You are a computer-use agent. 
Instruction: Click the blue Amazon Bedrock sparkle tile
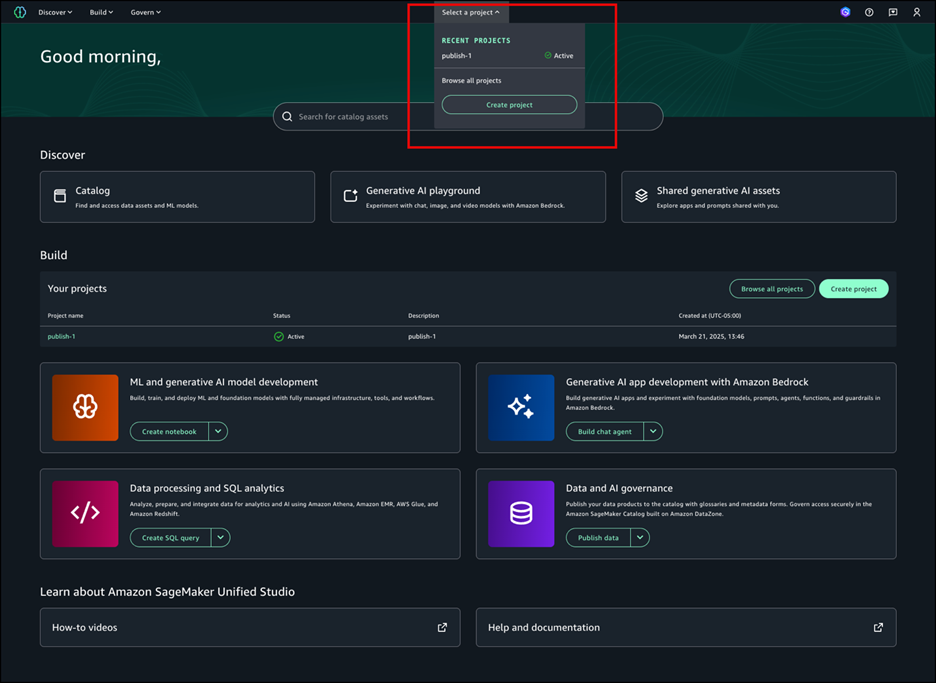click(x=521, y=408)
